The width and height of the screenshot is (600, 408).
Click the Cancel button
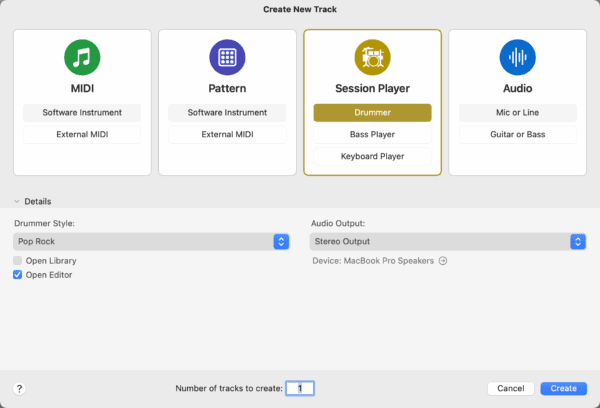(x=510, y=388)
